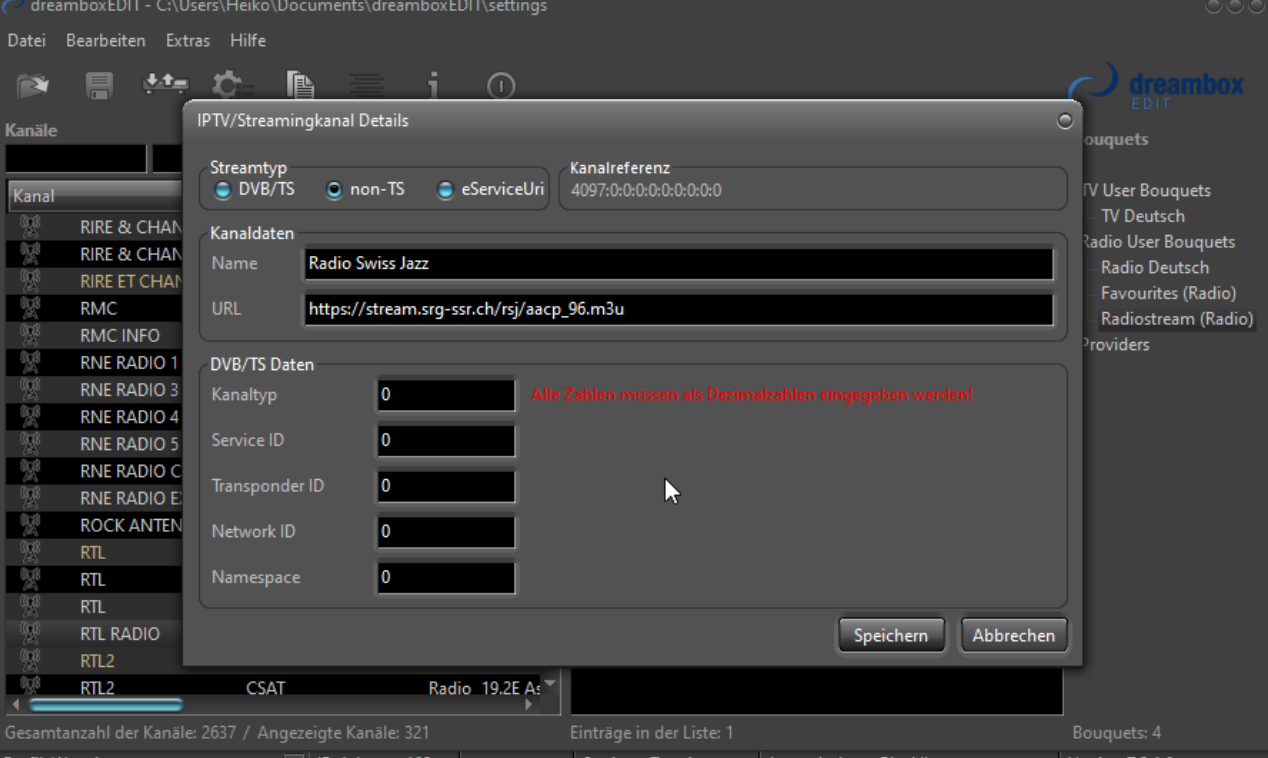Open the Bearbeiten menu
Image resolution: width=1268 pixels, height=758 pixels.
(106, 41)
